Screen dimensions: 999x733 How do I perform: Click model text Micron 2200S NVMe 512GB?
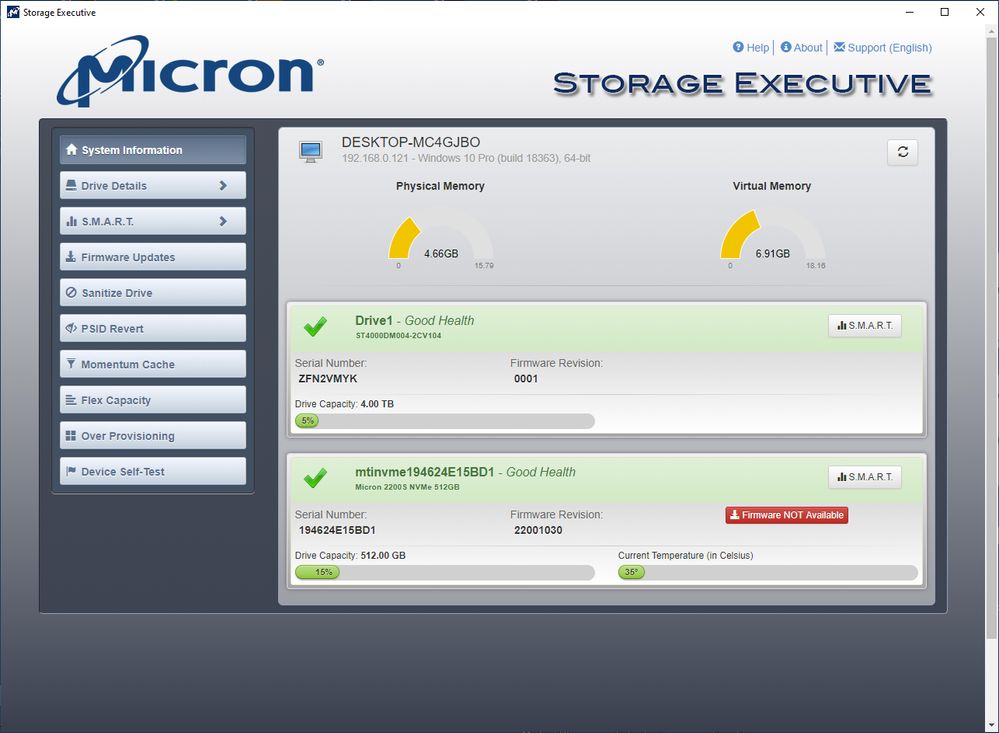[407, 487]
